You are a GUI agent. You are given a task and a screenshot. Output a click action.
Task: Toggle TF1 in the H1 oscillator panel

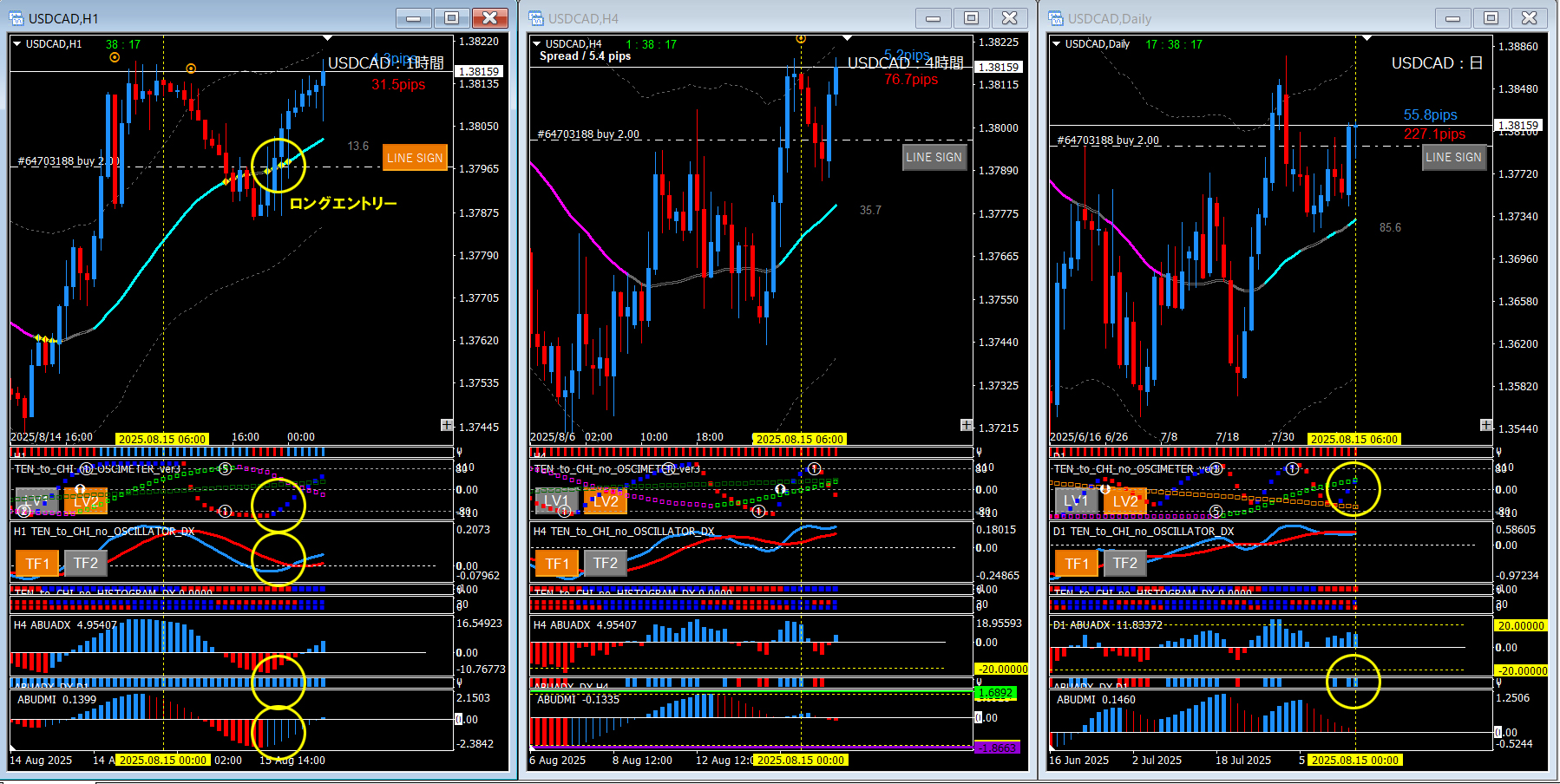click(x=37, y=564)
